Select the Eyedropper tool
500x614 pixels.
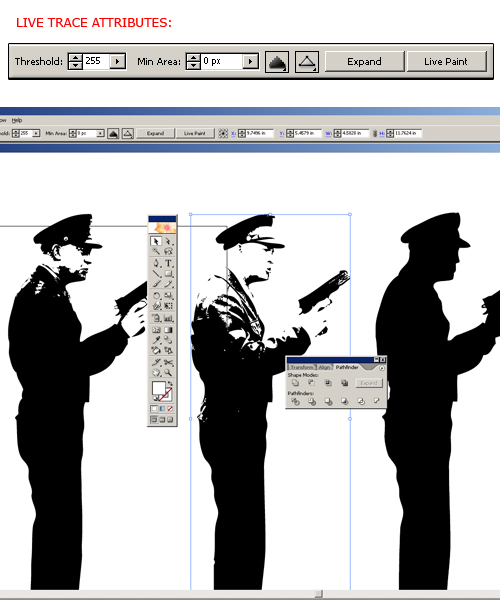tap(157, 340)
